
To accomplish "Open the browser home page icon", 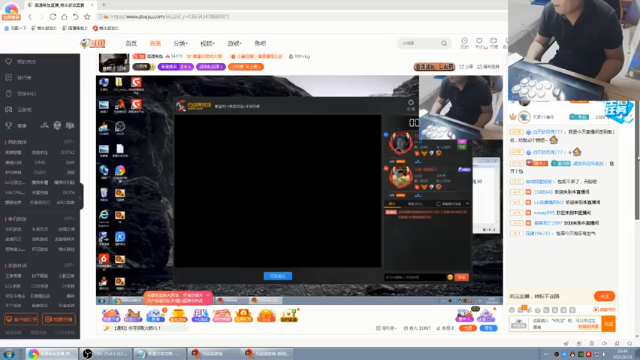I will (x=64, y=17).
